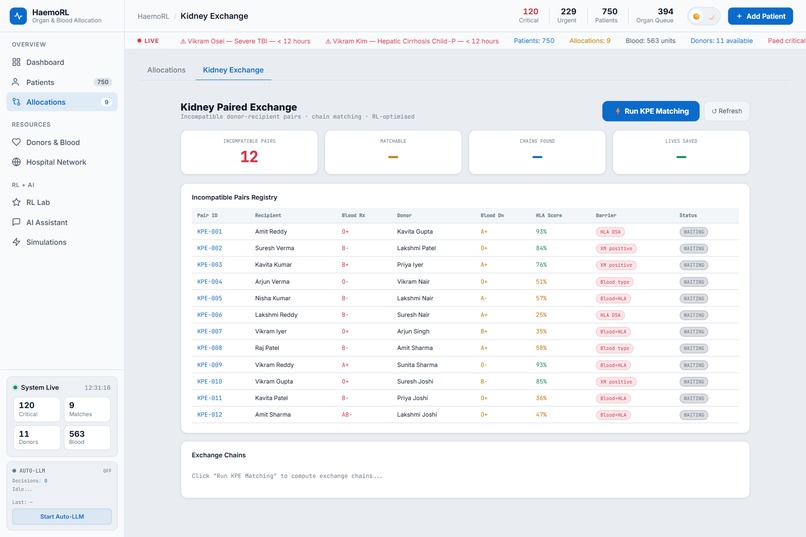Viewport: 806px width, 537px height.
Task: Click the XM positive tag in KPE-002 row
Action: tap(616, 248)
